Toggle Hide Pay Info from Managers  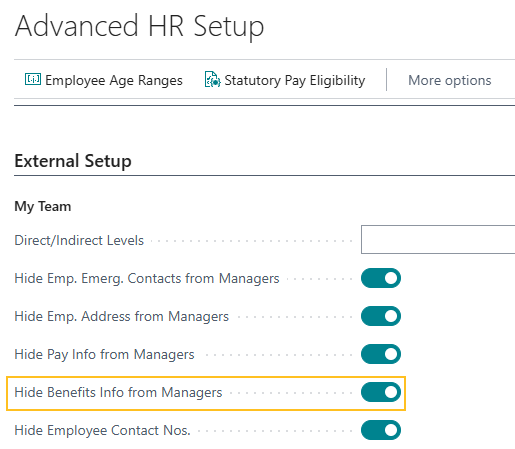pos(381,354)
